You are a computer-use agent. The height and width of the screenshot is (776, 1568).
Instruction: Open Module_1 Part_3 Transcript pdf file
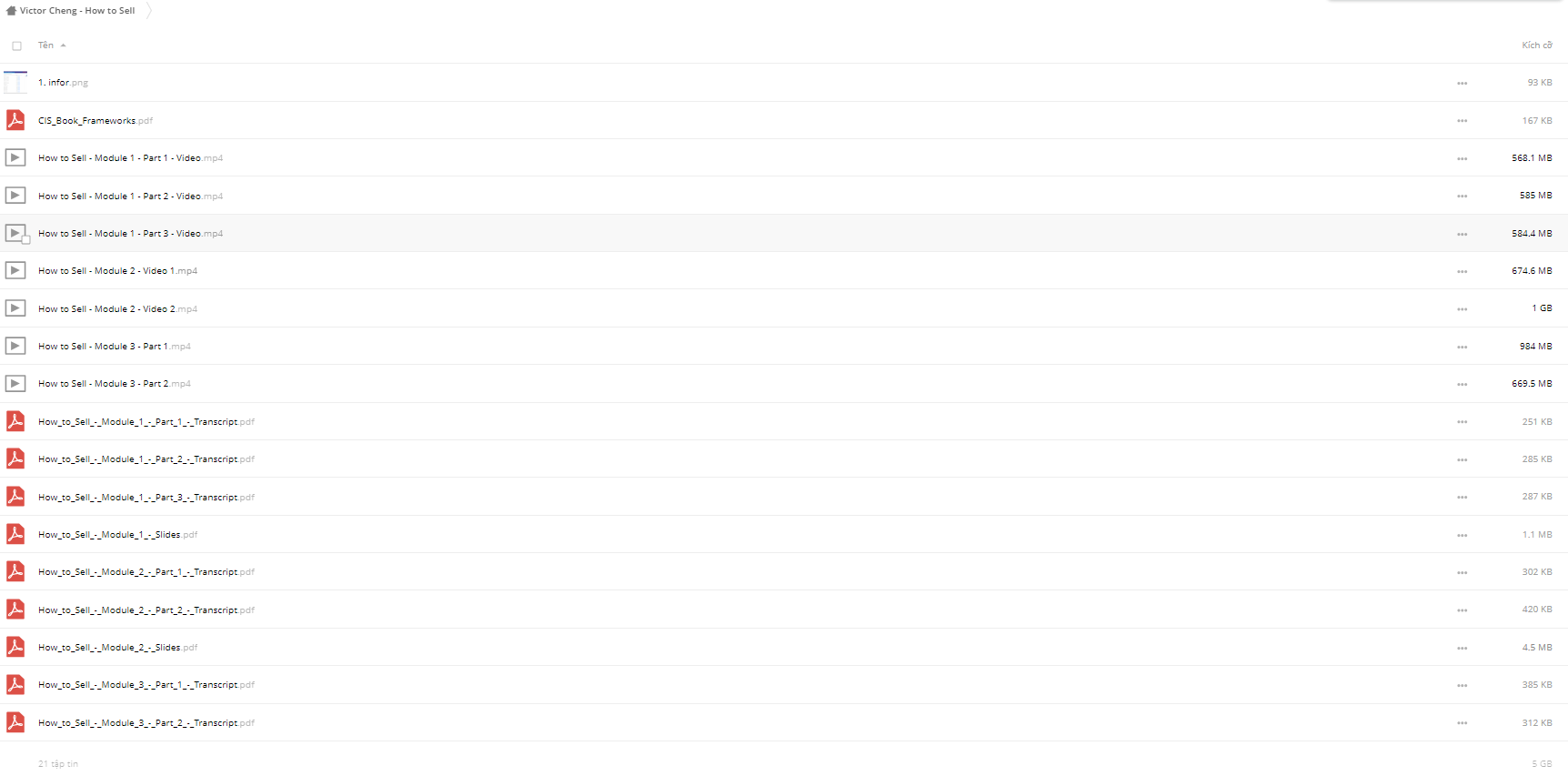coord(146,497)
